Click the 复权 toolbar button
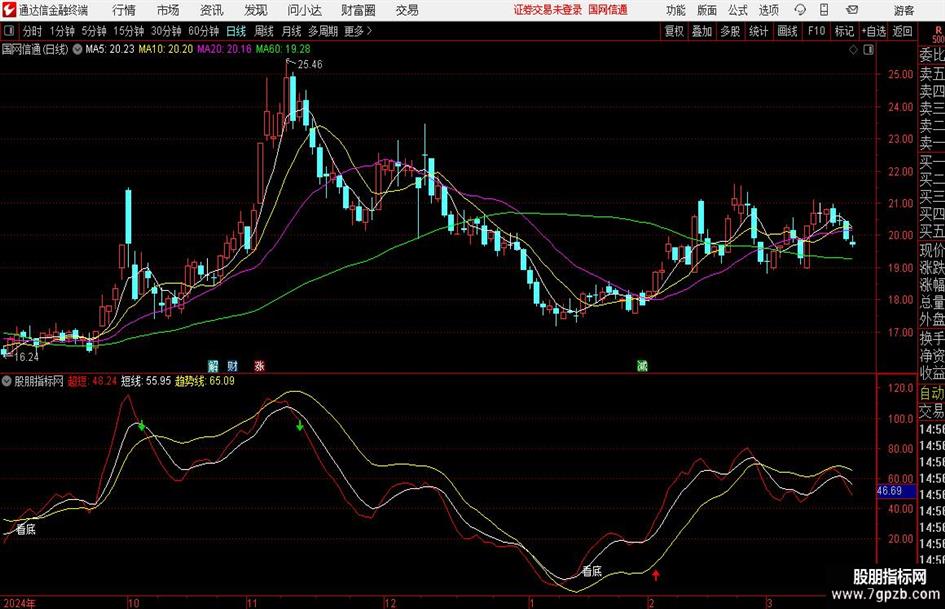Screen dimensions: 945x609 coord(674,31)
